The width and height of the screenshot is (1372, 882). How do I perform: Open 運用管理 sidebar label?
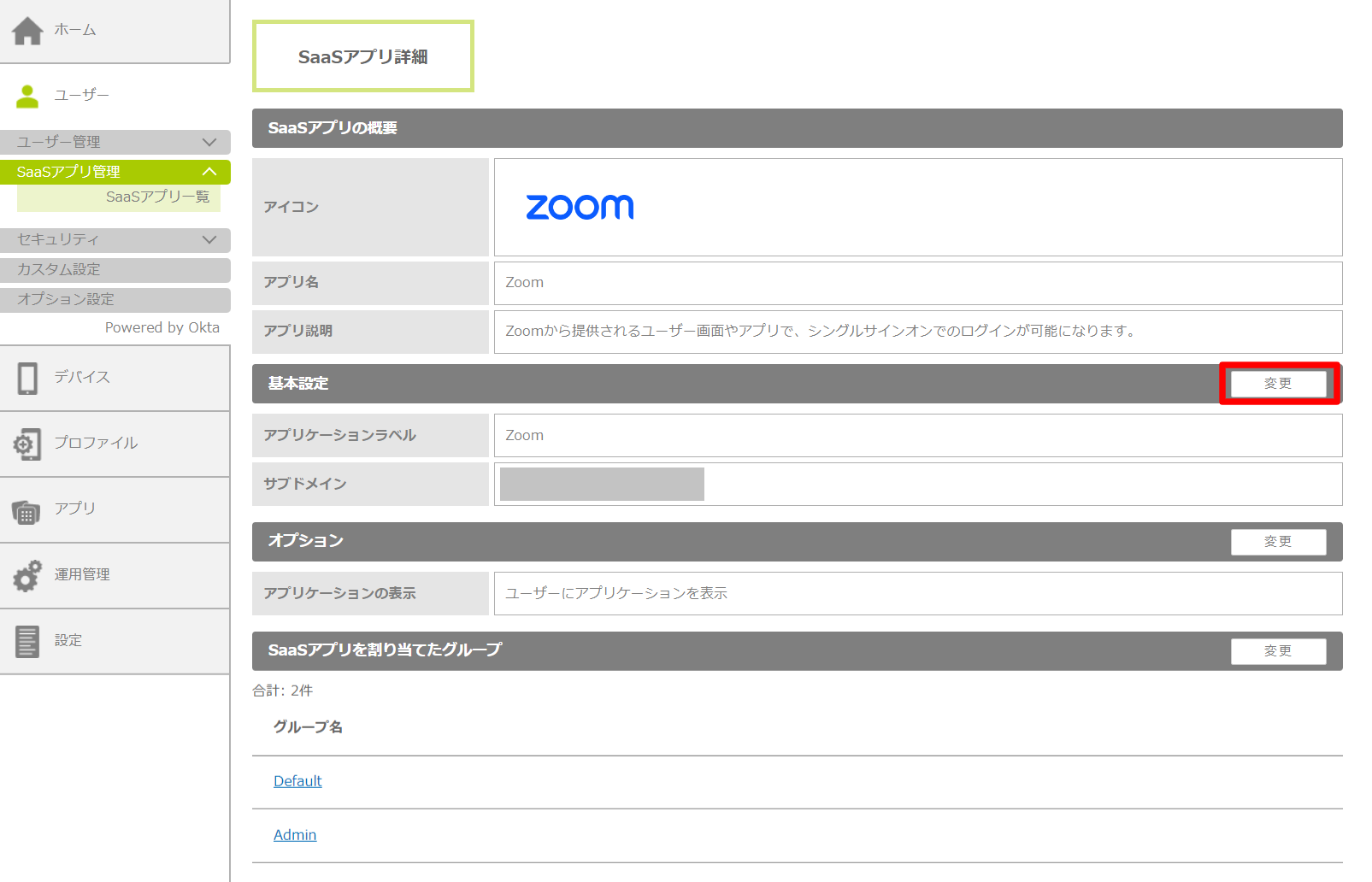point(82,574)
